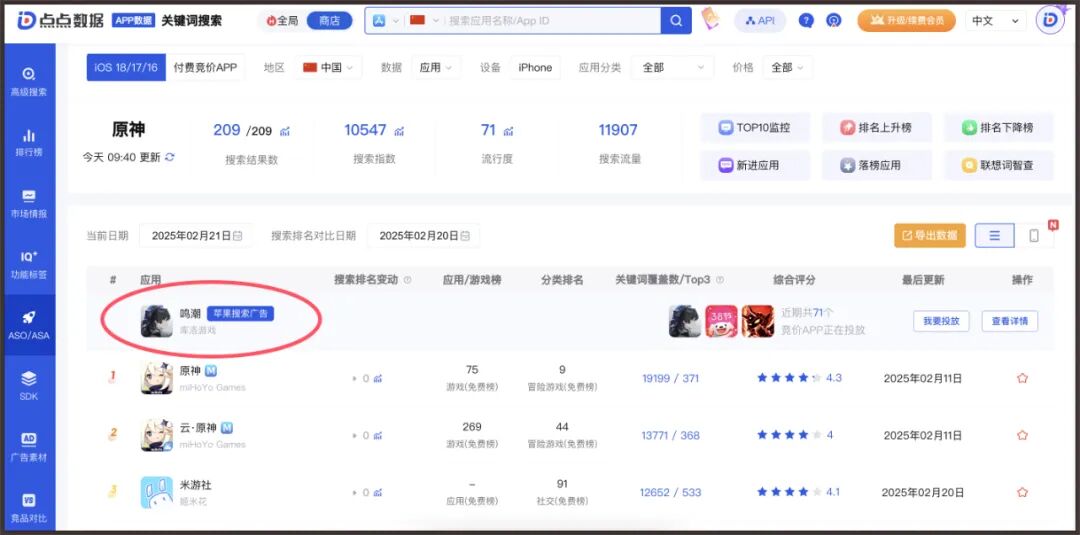Open 联想词智查
1080x535 pixels.
999,165
